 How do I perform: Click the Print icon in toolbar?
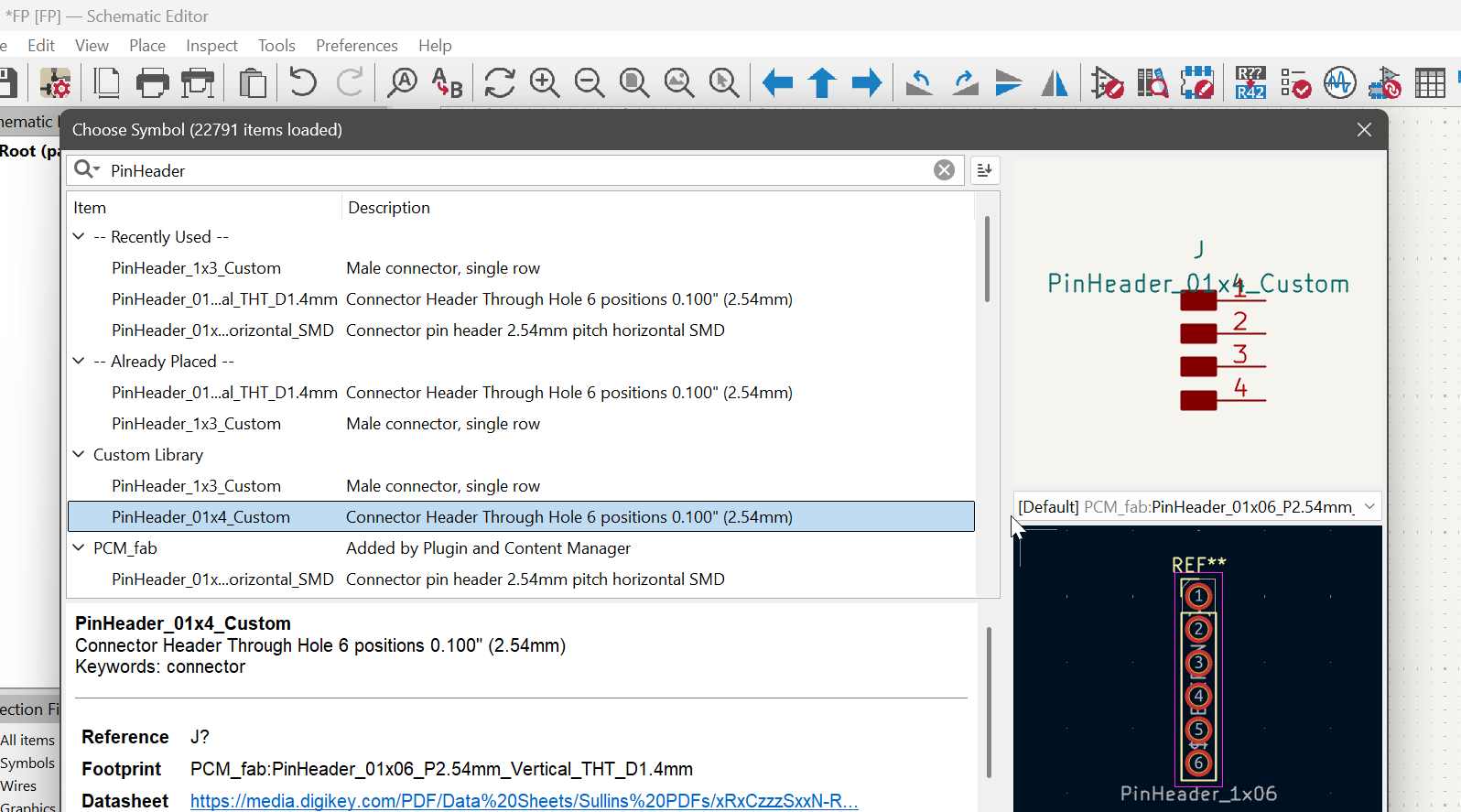[x=152, y=83]
